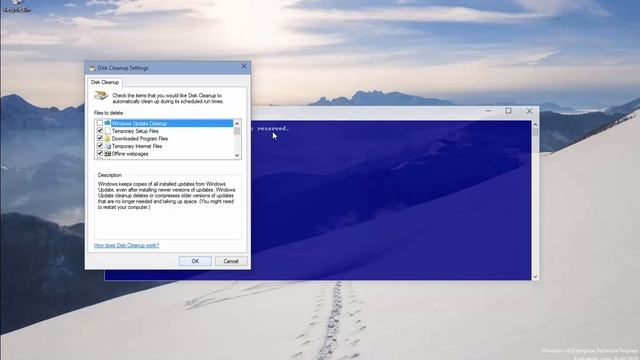640x360 pixels.
Task: Click the file list scroll down arrow
Action: tap(237, 155)
